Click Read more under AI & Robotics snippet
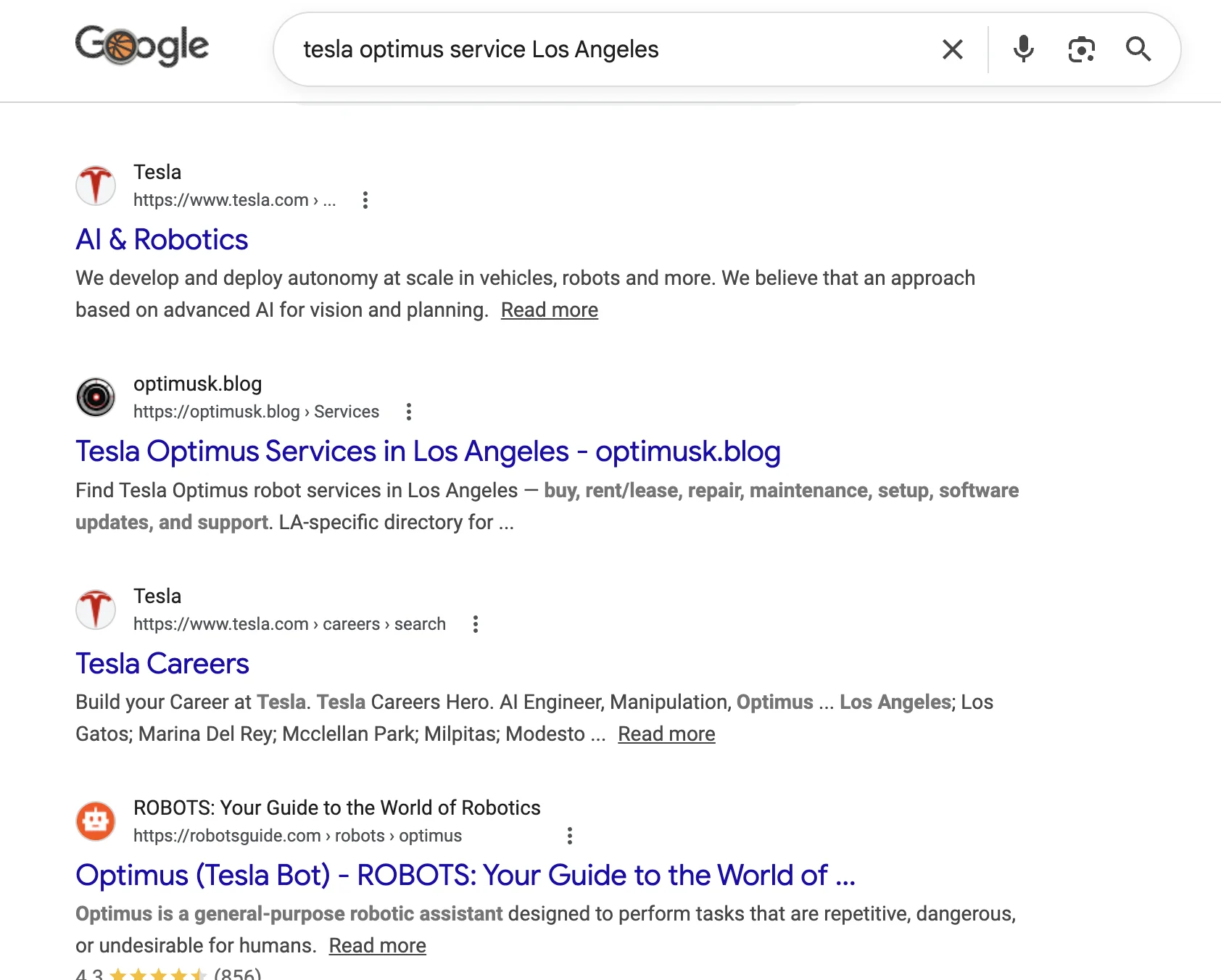This screenshot has width=1221, height=980. tap(549, 310)
